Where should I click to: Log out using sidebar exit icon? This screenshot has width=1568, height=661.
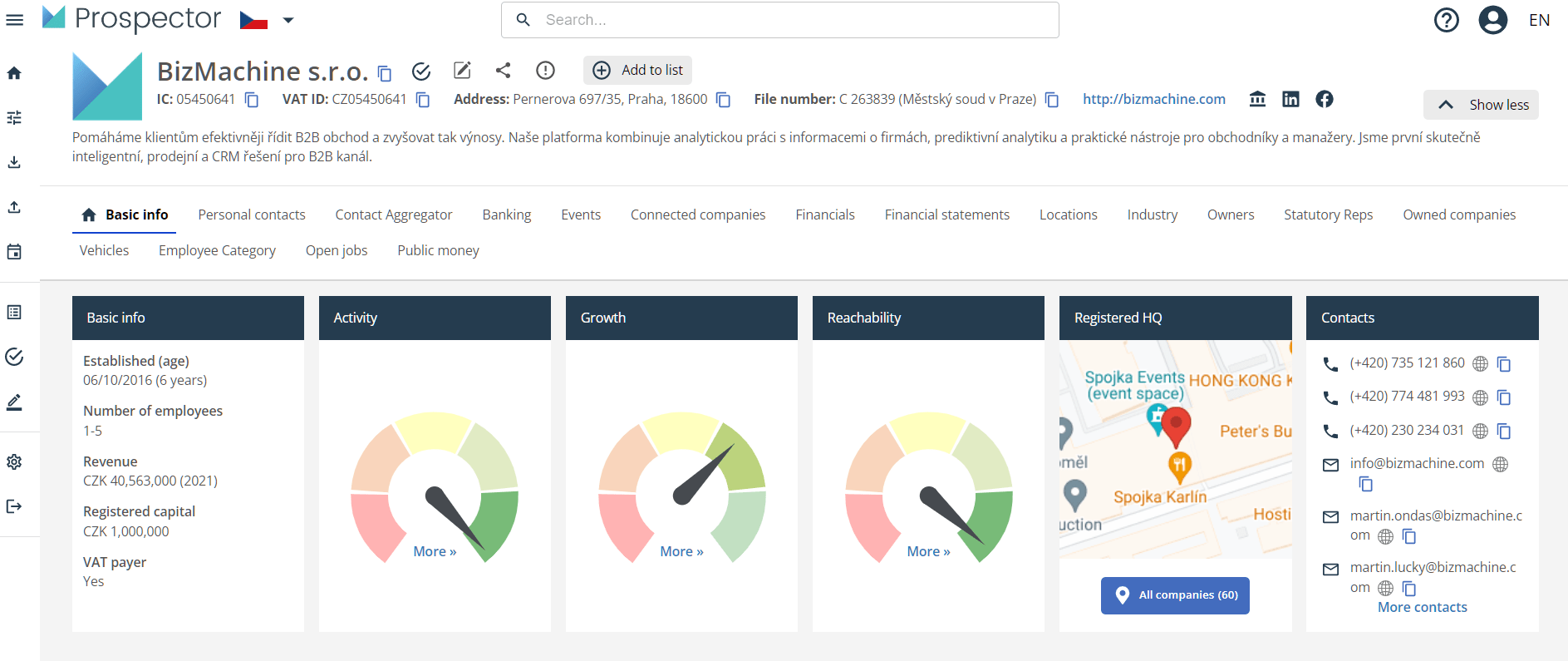[x=14, y=506]
